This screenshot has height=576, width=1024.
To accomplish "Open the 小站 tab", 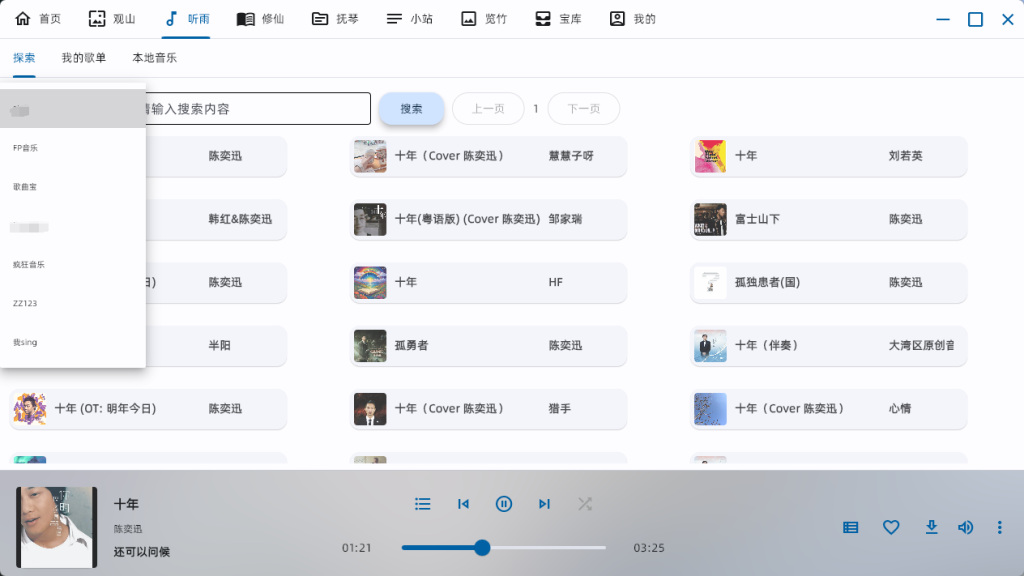I will (409, 19).
